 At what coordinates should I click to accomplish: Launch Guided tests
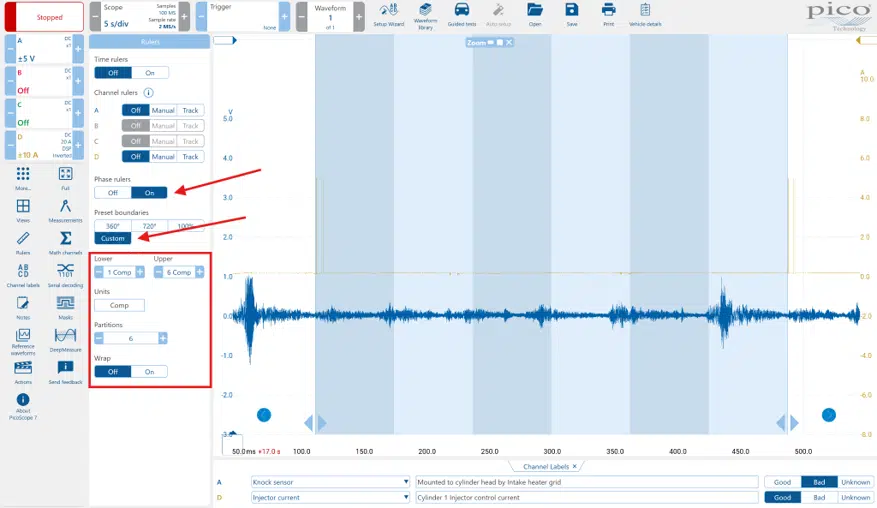tap(461, 14)
